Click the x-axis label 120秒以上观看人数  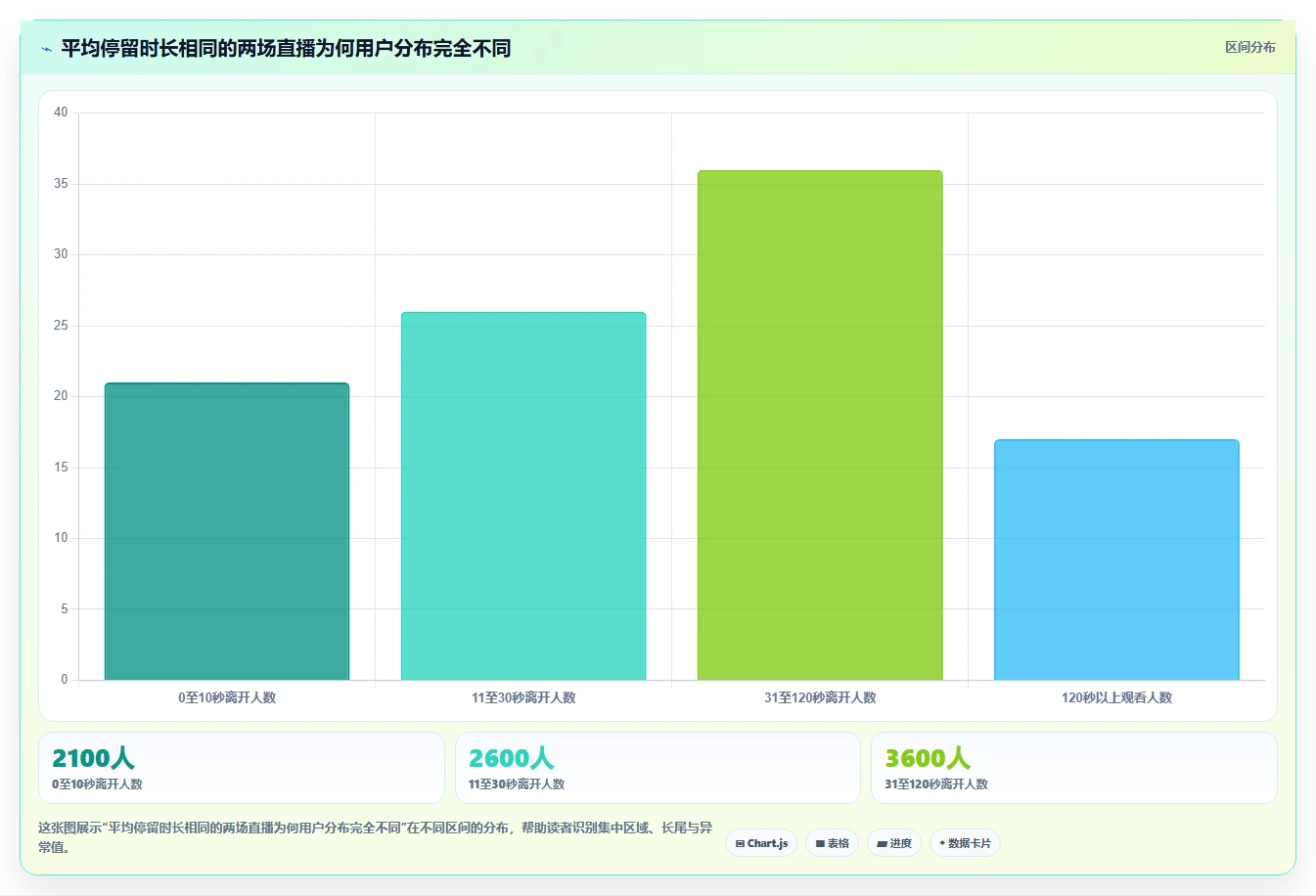coord(1116,697)
